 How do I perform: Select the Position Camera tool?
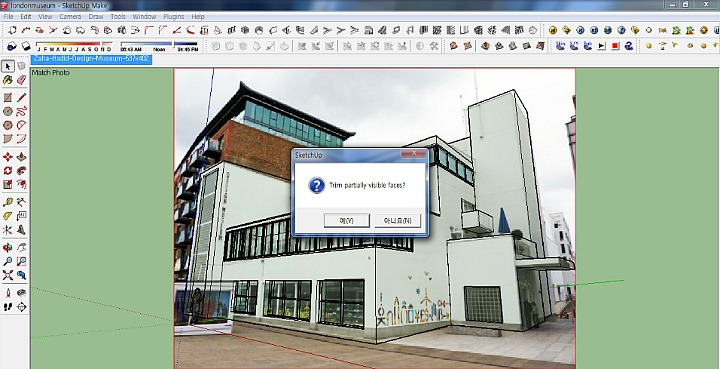point(8,293)
